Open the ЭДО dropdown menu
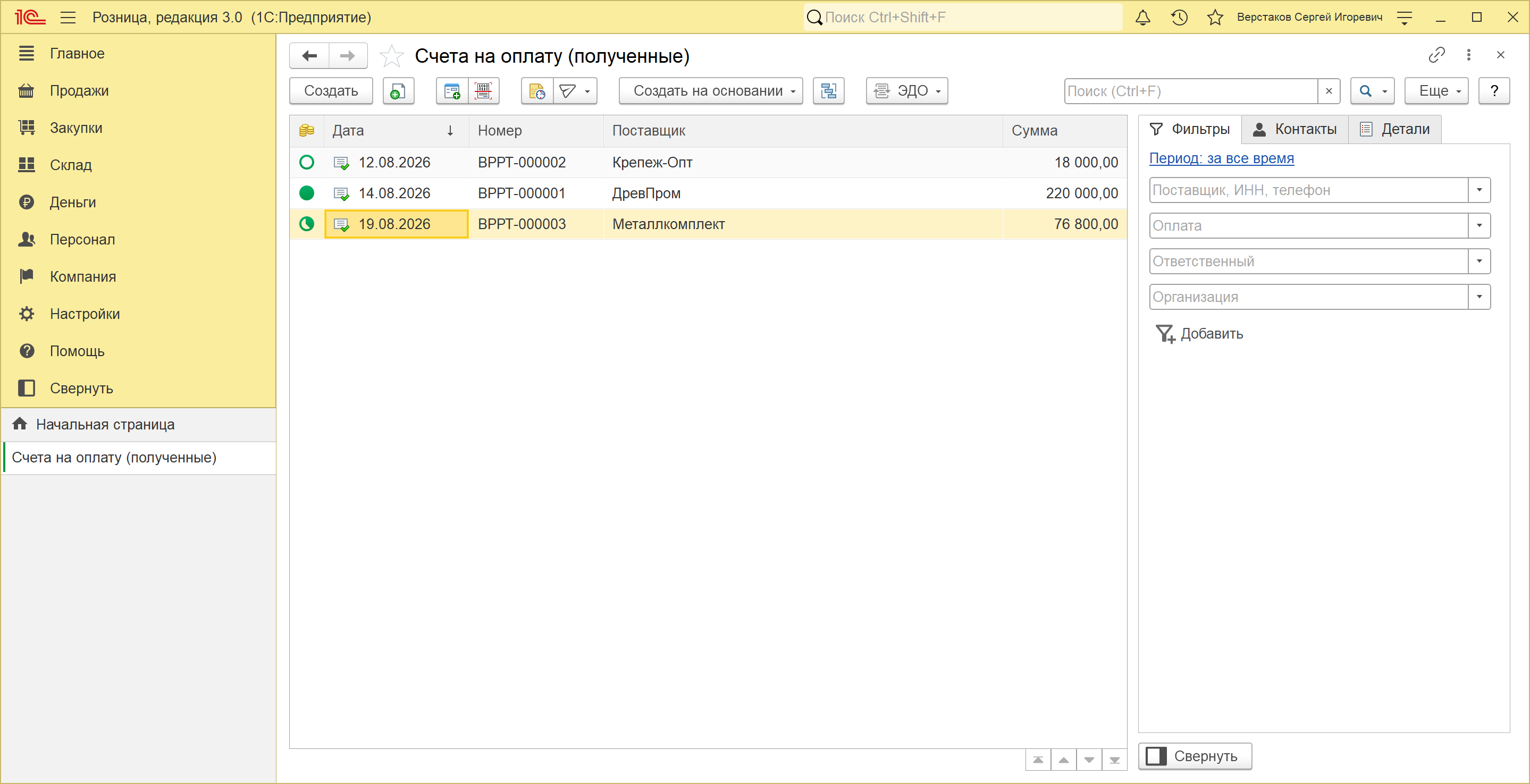 tap(907, 91)
